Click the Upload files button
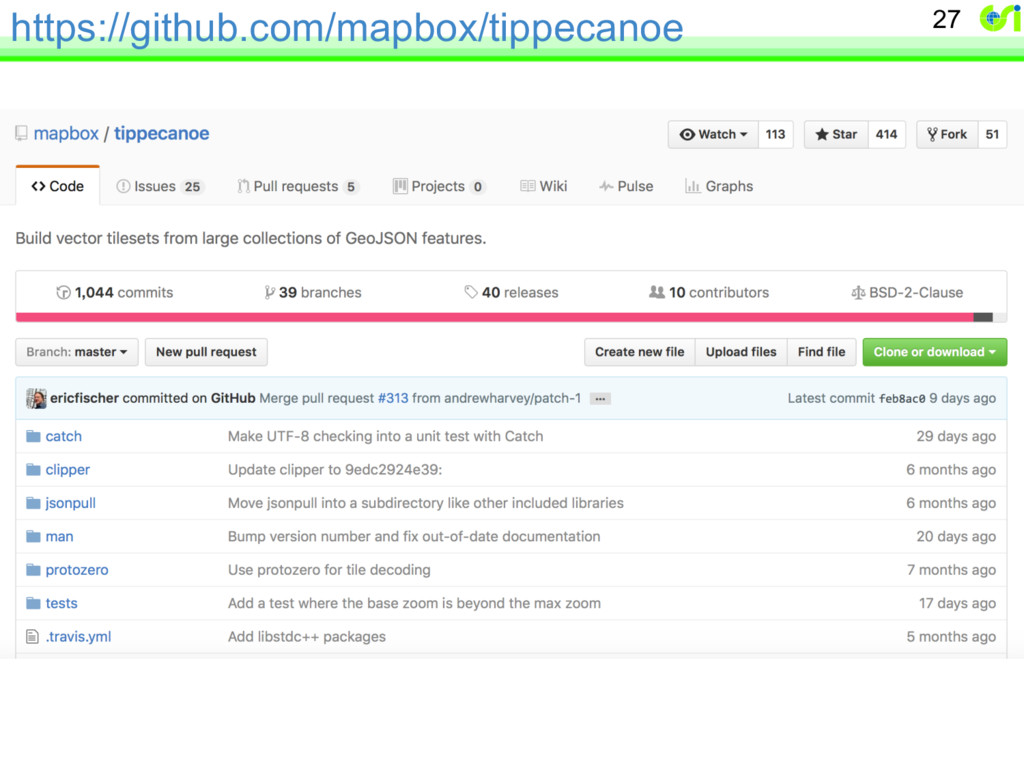The height and width of the screenshot is (768, 1024). [741, 352]
